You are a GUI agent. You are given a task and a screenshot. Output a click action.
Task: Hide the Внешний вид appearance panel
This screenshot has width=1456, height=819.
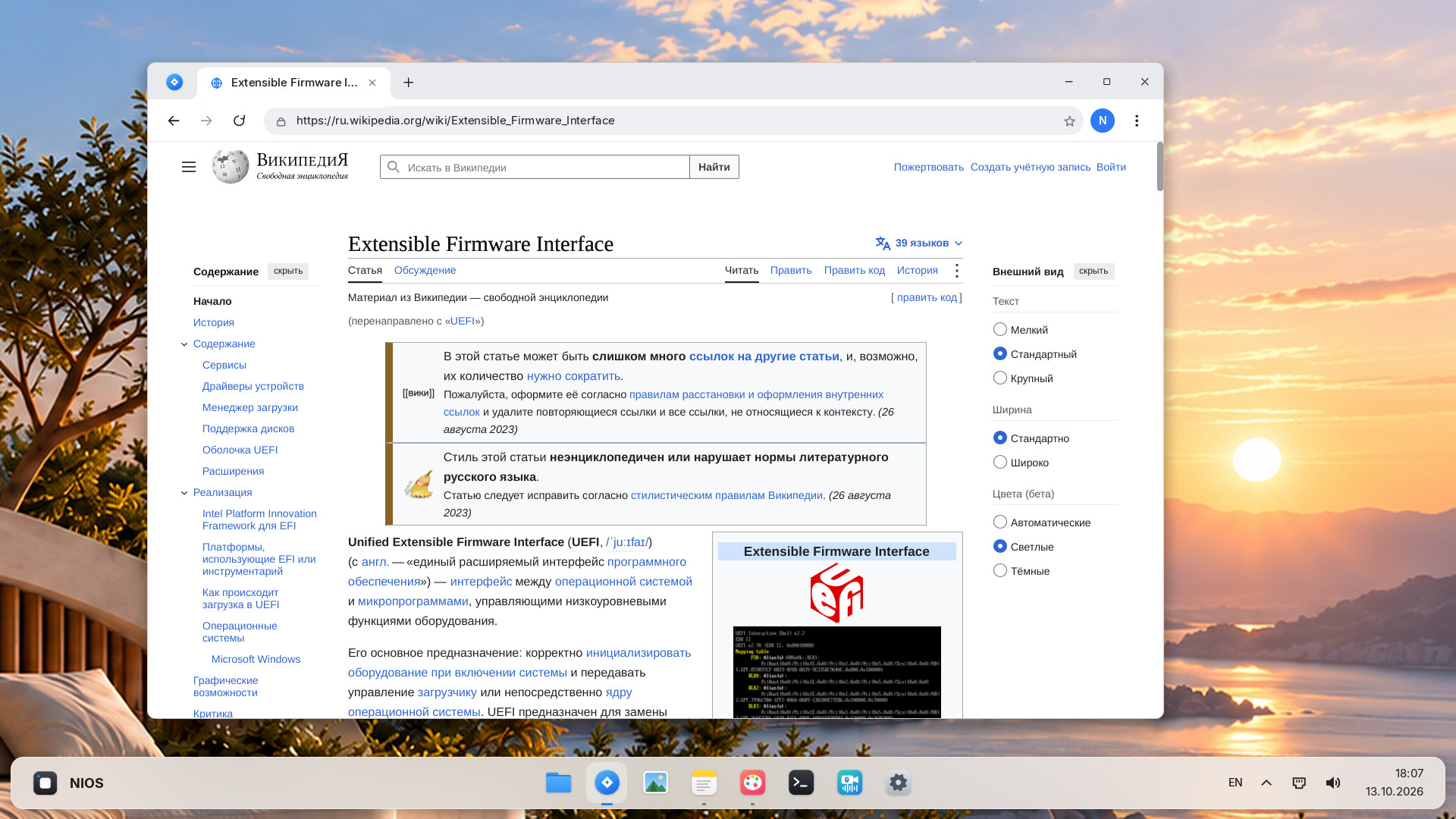click(x=1094, y=271)
